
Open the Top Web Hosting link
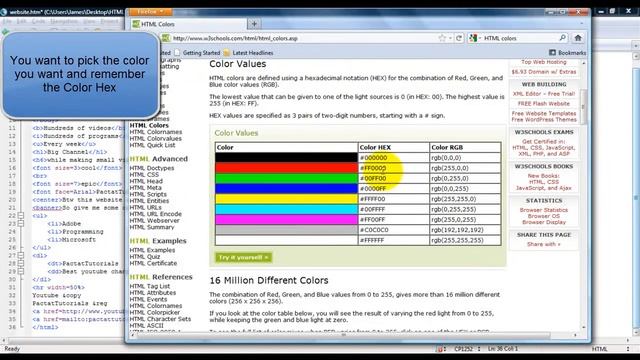(544, 62)
